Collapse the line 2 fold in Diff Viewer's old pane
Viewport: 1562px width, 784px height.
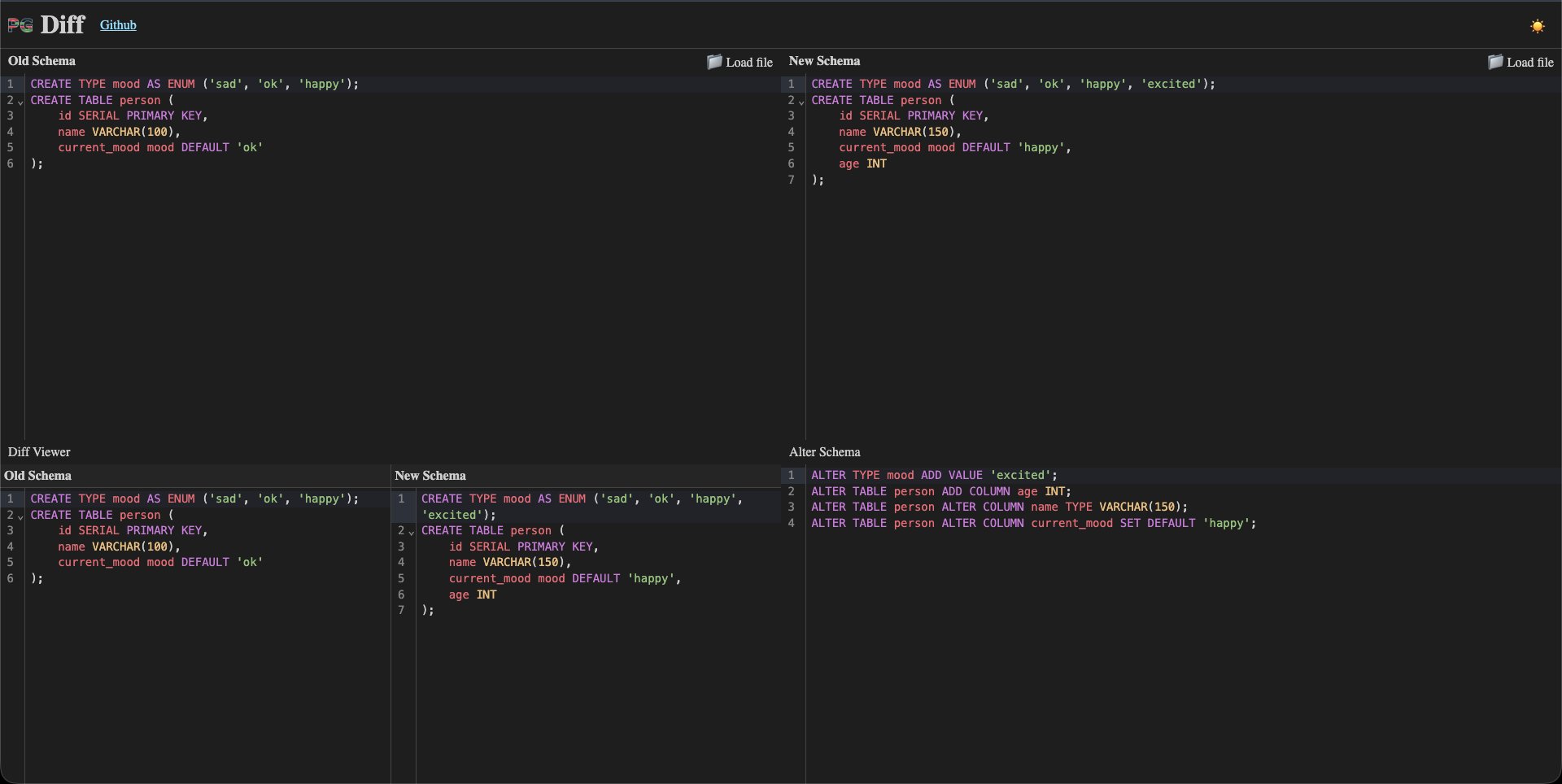pyautogui.click(x=20, y=517)
